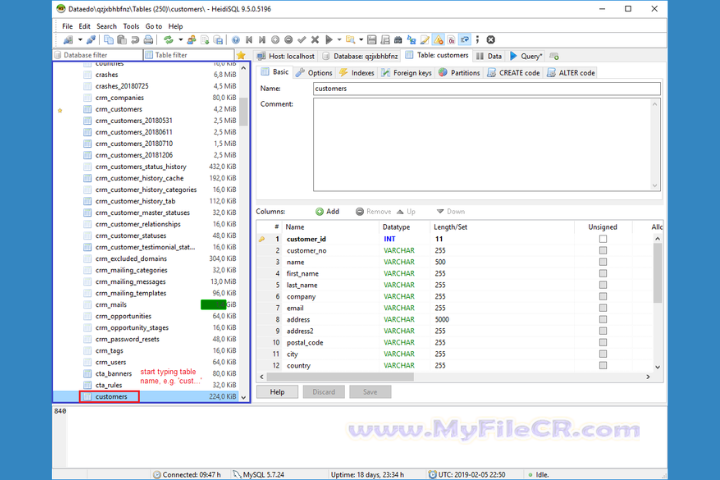Click the yellow favorites star icon
Viewport: 720px width, 480px height.
(x=241, y=55)
